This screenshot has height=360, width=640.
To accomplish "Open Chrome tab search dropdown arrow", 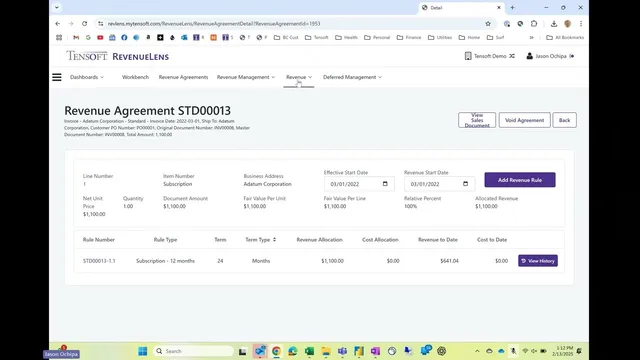I will tap(57, 7).
